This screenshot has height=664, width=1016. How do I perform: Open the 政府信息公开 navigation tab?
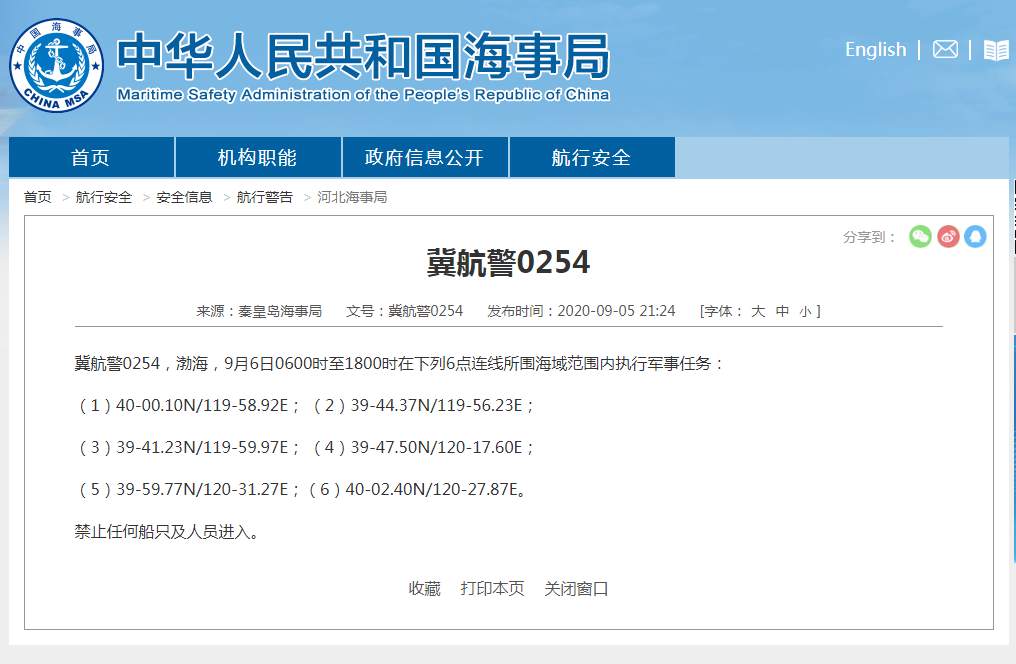click(425, 157)
